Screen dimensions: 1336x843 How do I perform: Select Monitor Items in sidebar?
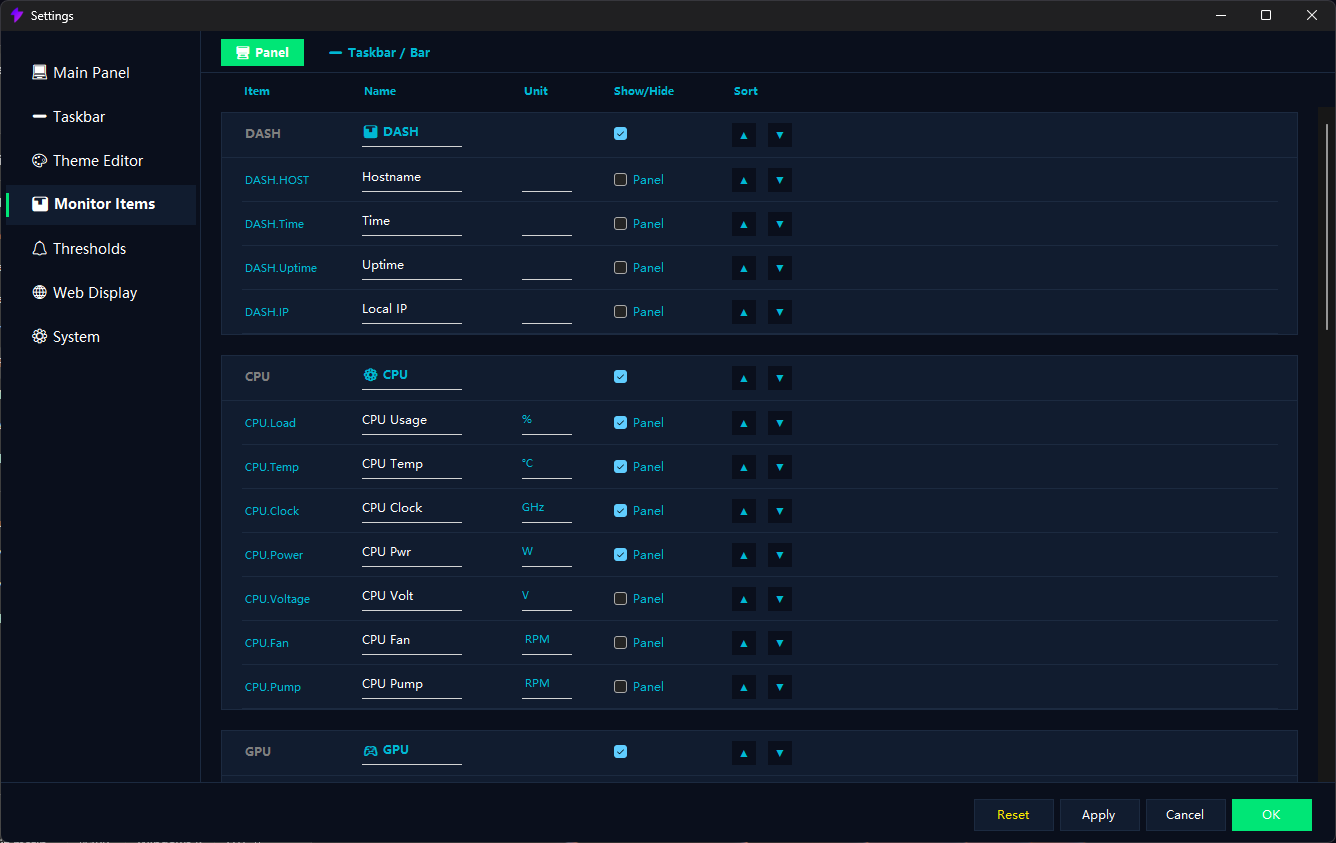[x=100, y=204]
